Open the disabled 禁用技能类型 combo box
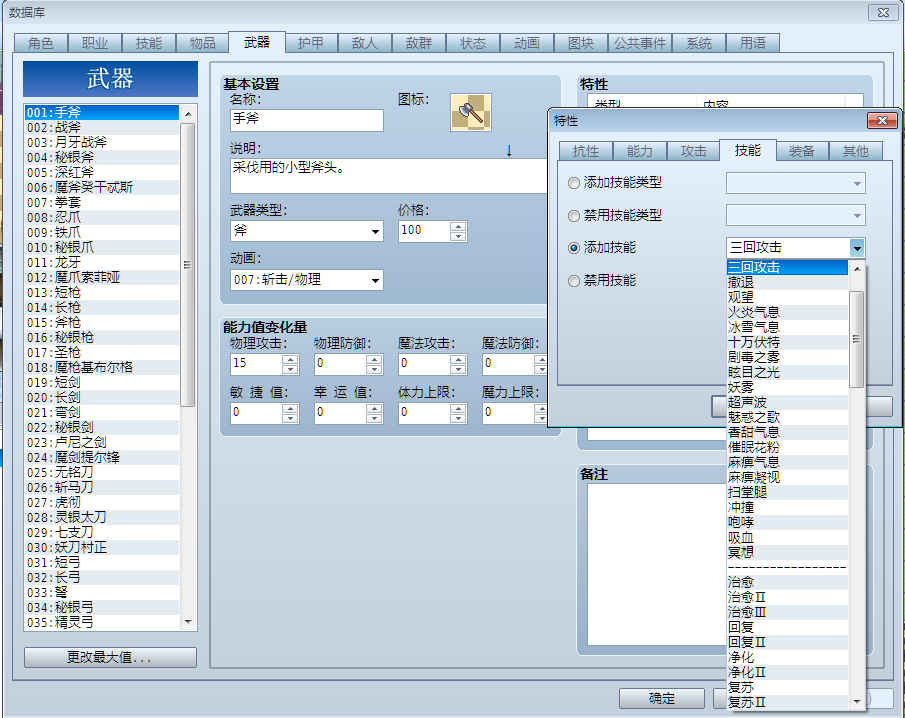905x718 pixels. click(795, 216)
